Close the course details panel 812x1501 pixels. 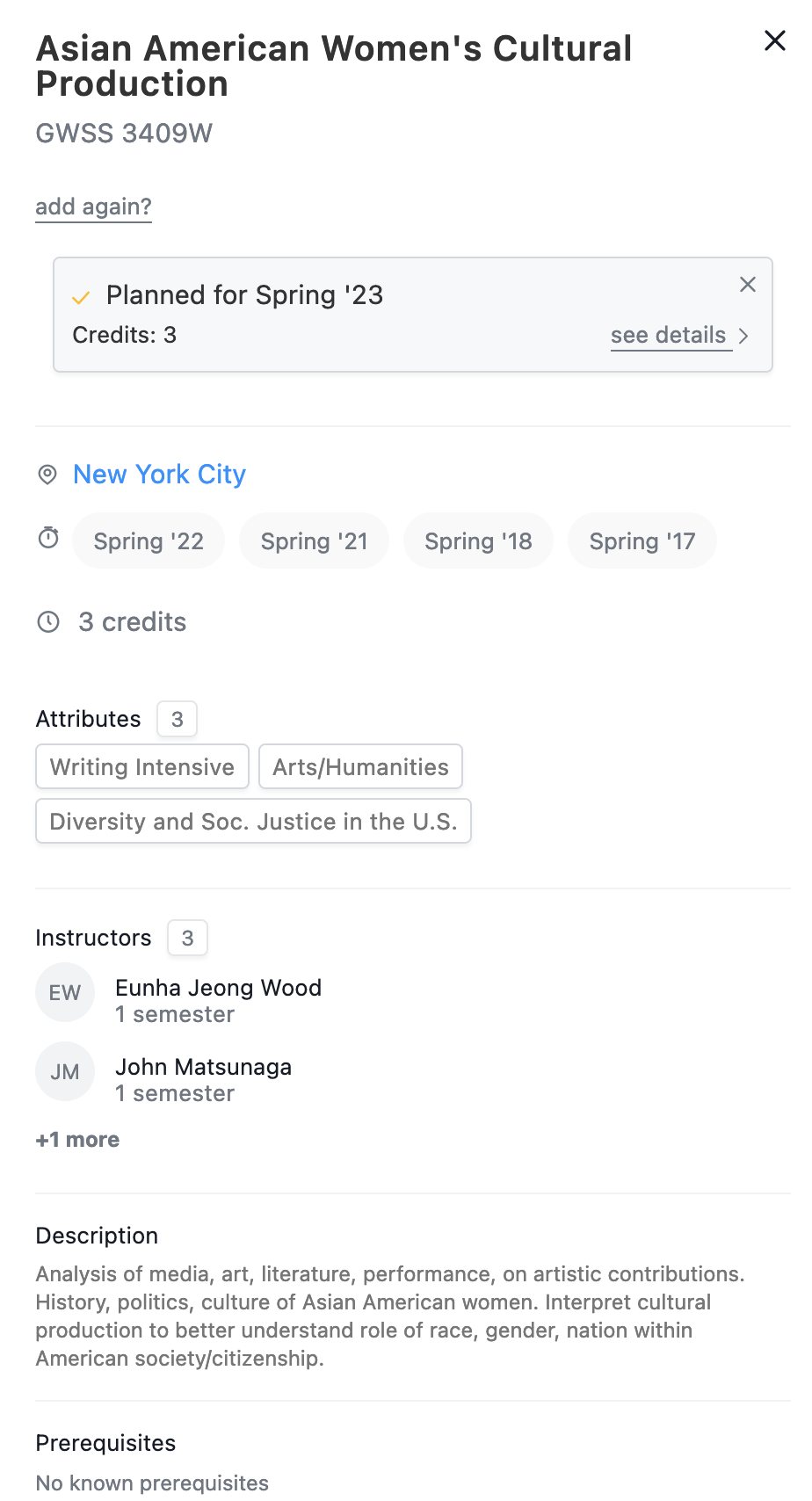tap(774, 40)
